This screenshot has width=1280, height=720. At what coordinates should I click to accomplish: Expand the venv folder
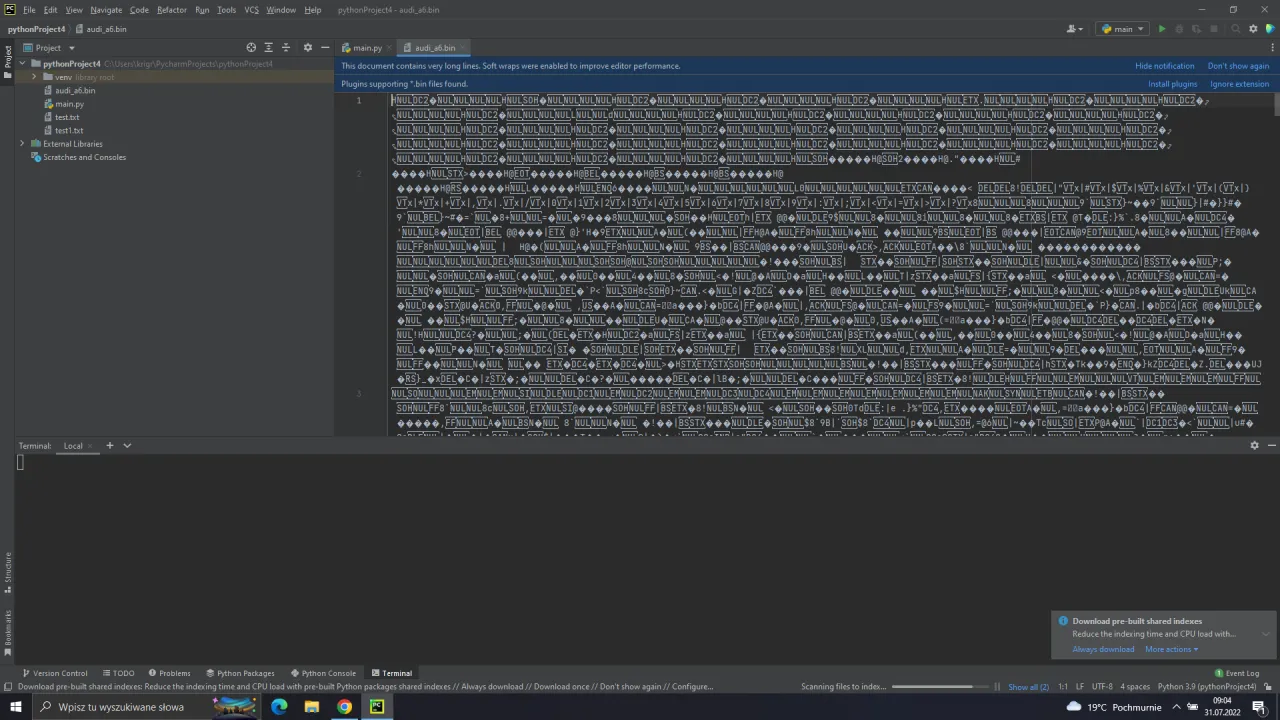(34, 77)
